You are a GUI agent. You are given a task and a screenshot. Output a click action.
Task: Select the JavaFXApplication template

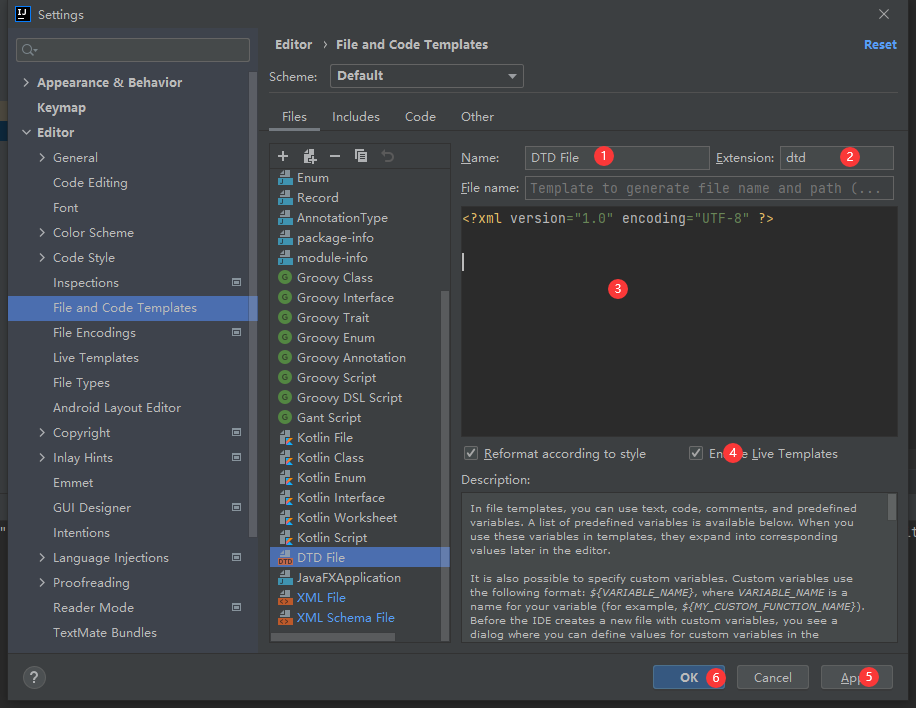tap(346, 577)
